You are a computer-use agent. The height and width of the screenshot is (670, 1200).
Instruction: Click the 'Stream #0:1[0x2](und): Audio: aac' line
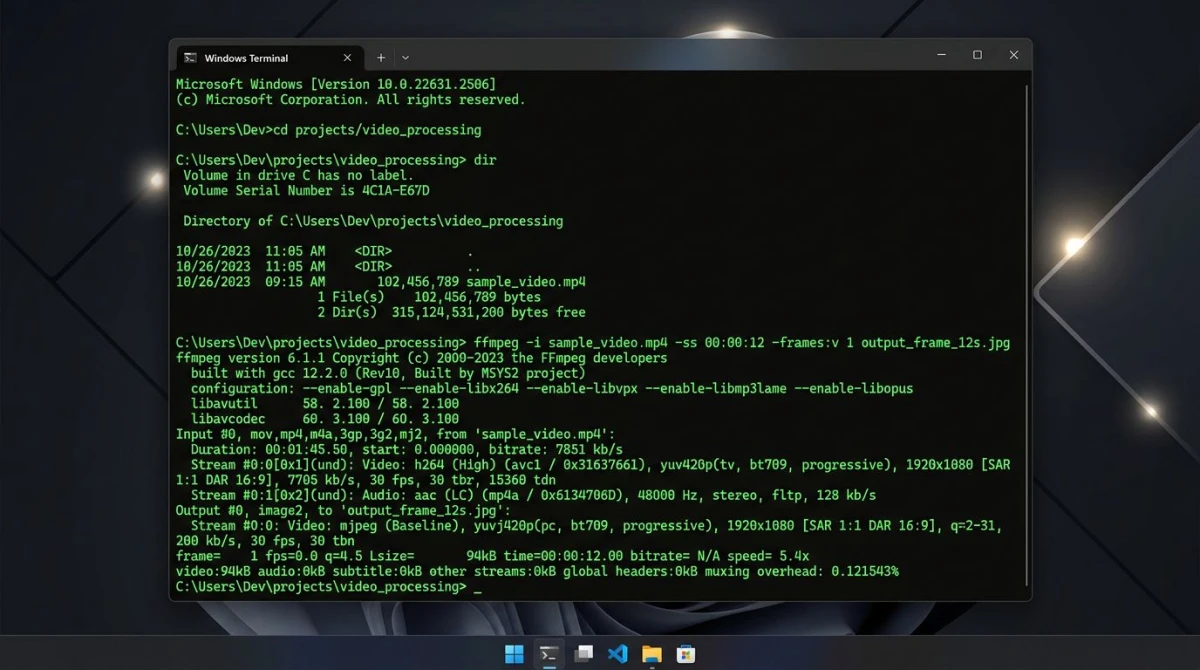[x=533, y=495]
